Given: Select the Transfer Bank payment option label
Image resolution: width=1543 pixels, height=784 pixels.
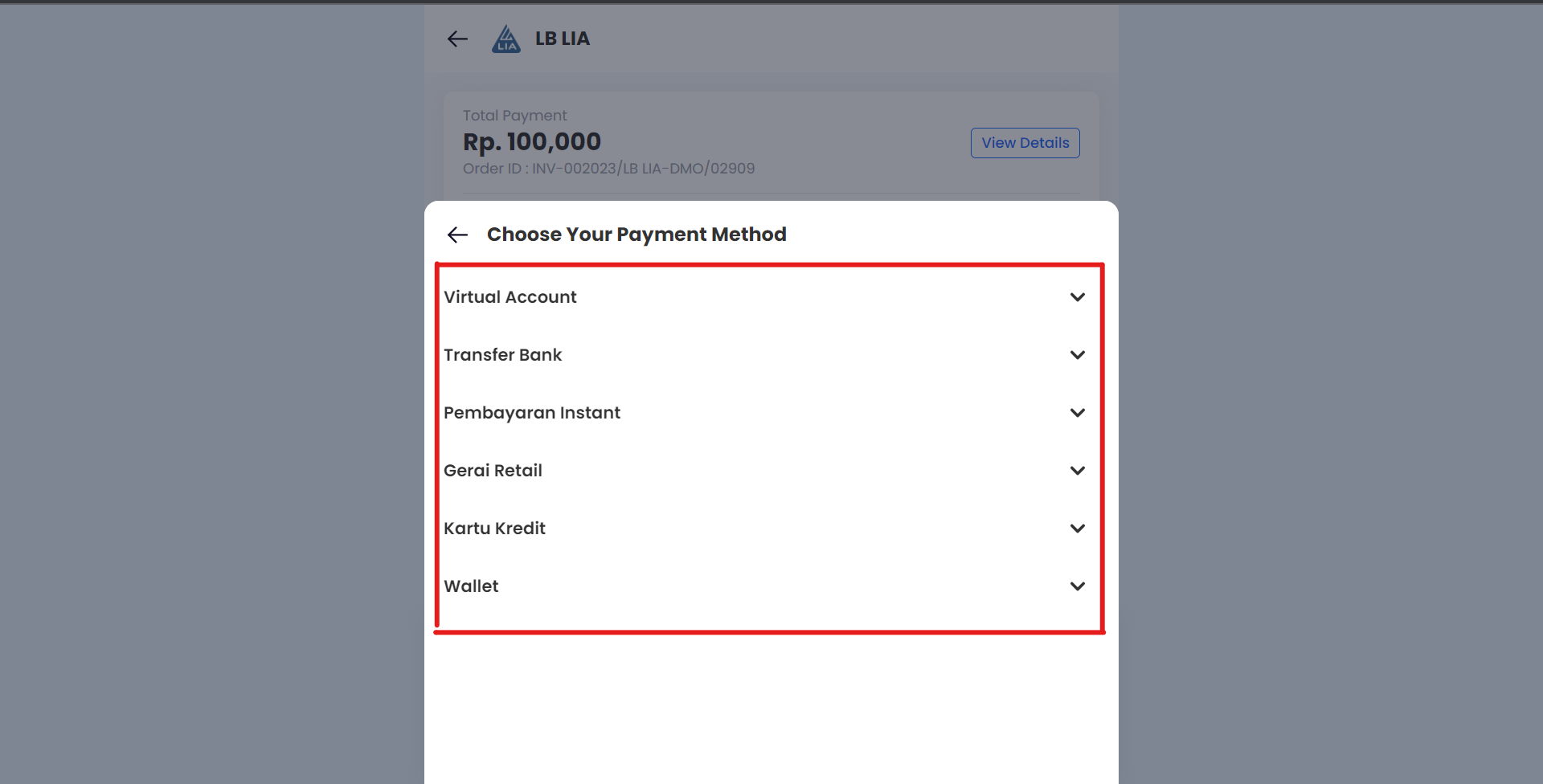Looking at the screenshot, I should (x=503, y=355).
